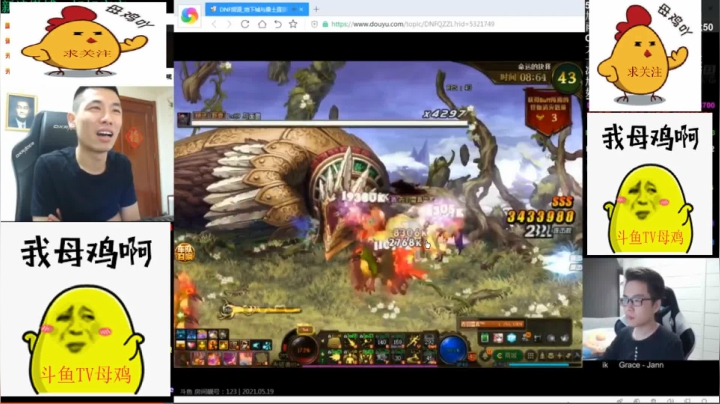Screen dimensions: 720x404
Task: Click the green 43 round badge
Action: [x=566, y=78]
